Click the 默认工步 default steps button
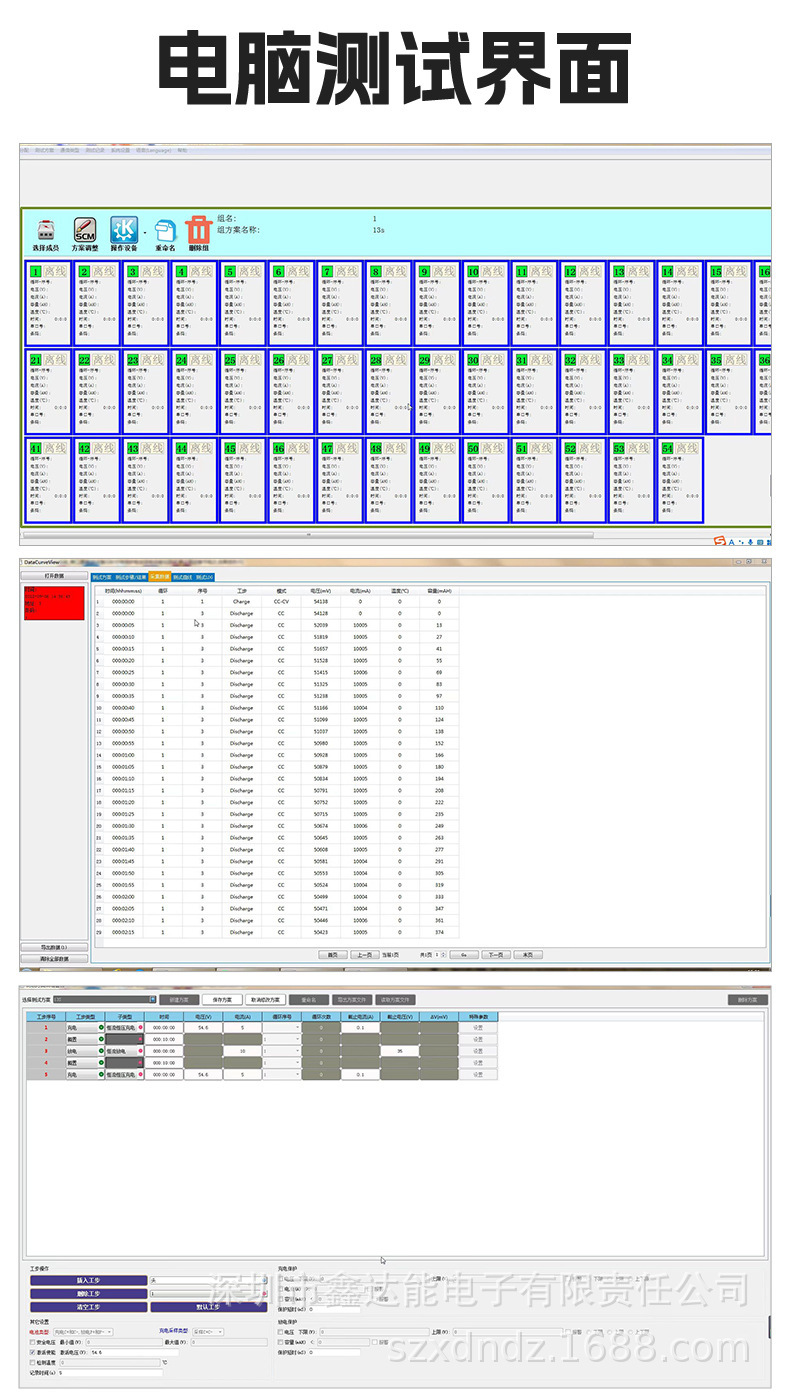 (208, 1307)
